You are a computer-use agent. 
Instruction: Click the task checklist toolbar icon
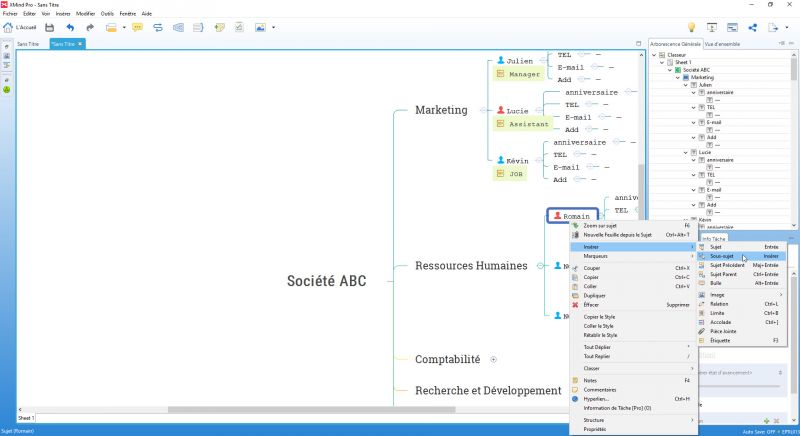point(239,28)
